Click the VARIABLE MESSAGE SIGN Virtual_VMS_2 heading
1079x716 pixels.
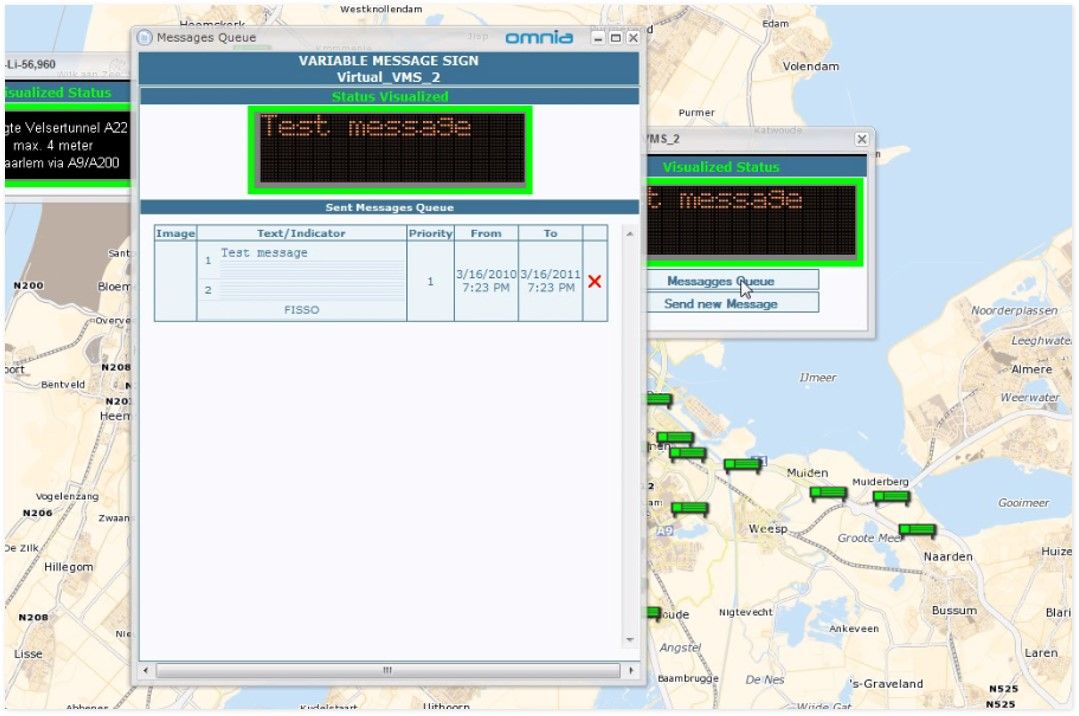pyautogui.click(x=389, y=69)
